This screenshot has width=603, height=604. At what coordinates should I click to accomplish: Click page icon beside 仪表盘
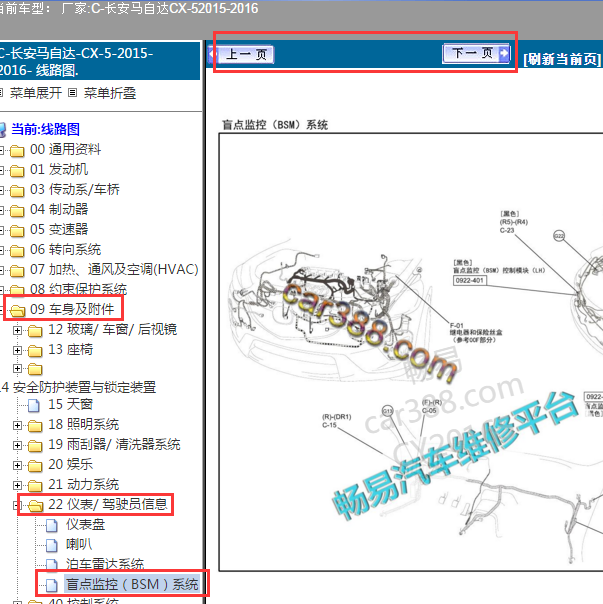[x=52, y=525]
